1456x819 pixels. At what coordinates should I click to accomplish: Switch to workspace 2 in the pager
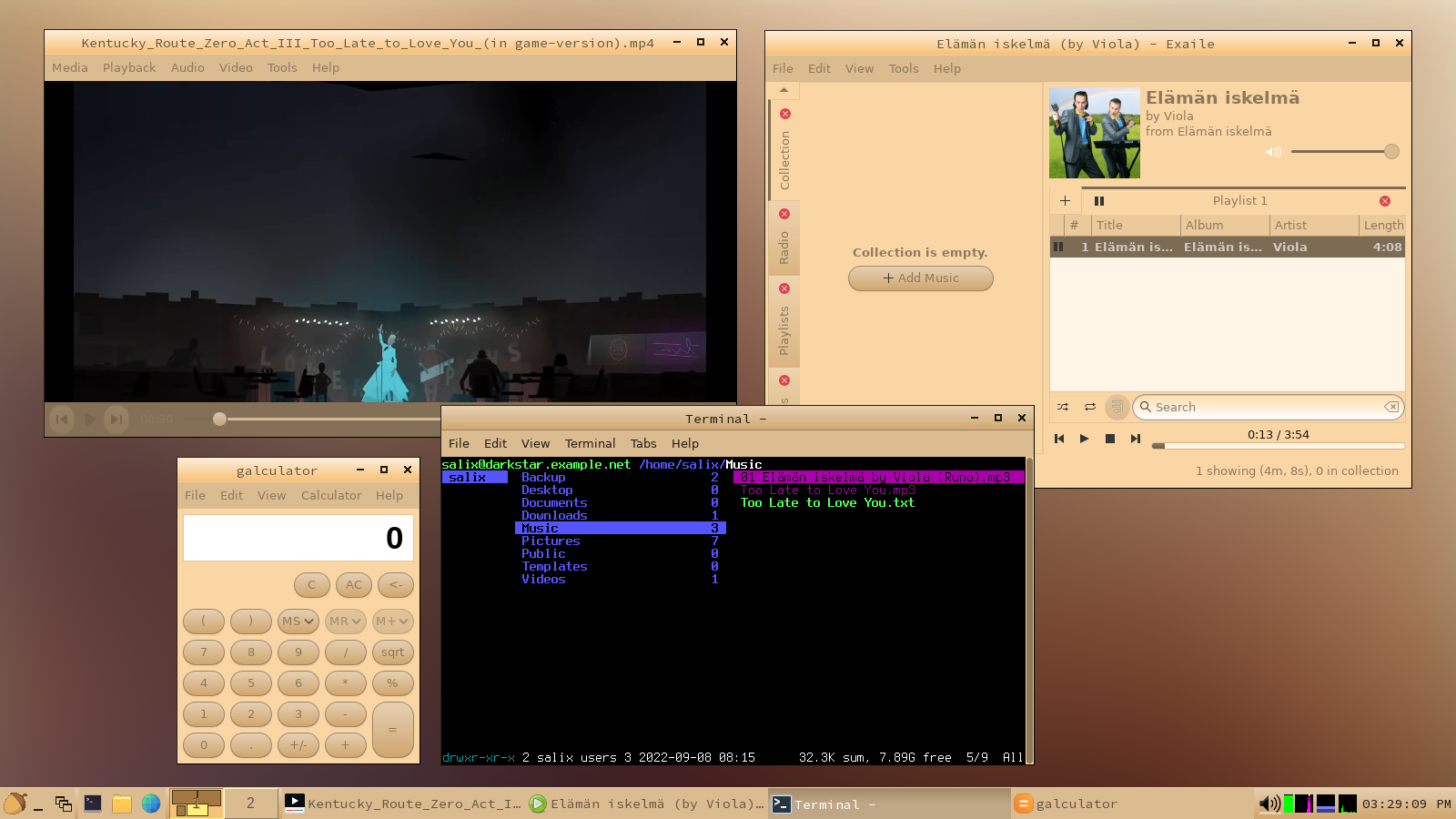coord(250,803)
